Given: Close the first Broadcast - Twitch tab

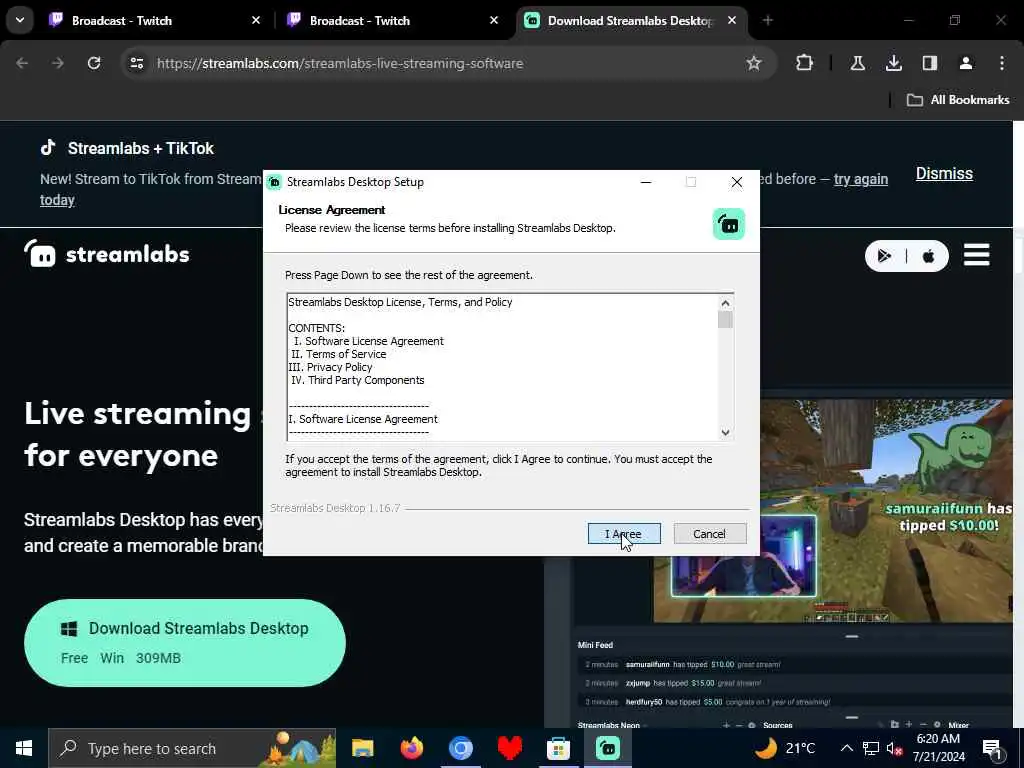Looking at the screenshot, I should [x=256, y=21].
